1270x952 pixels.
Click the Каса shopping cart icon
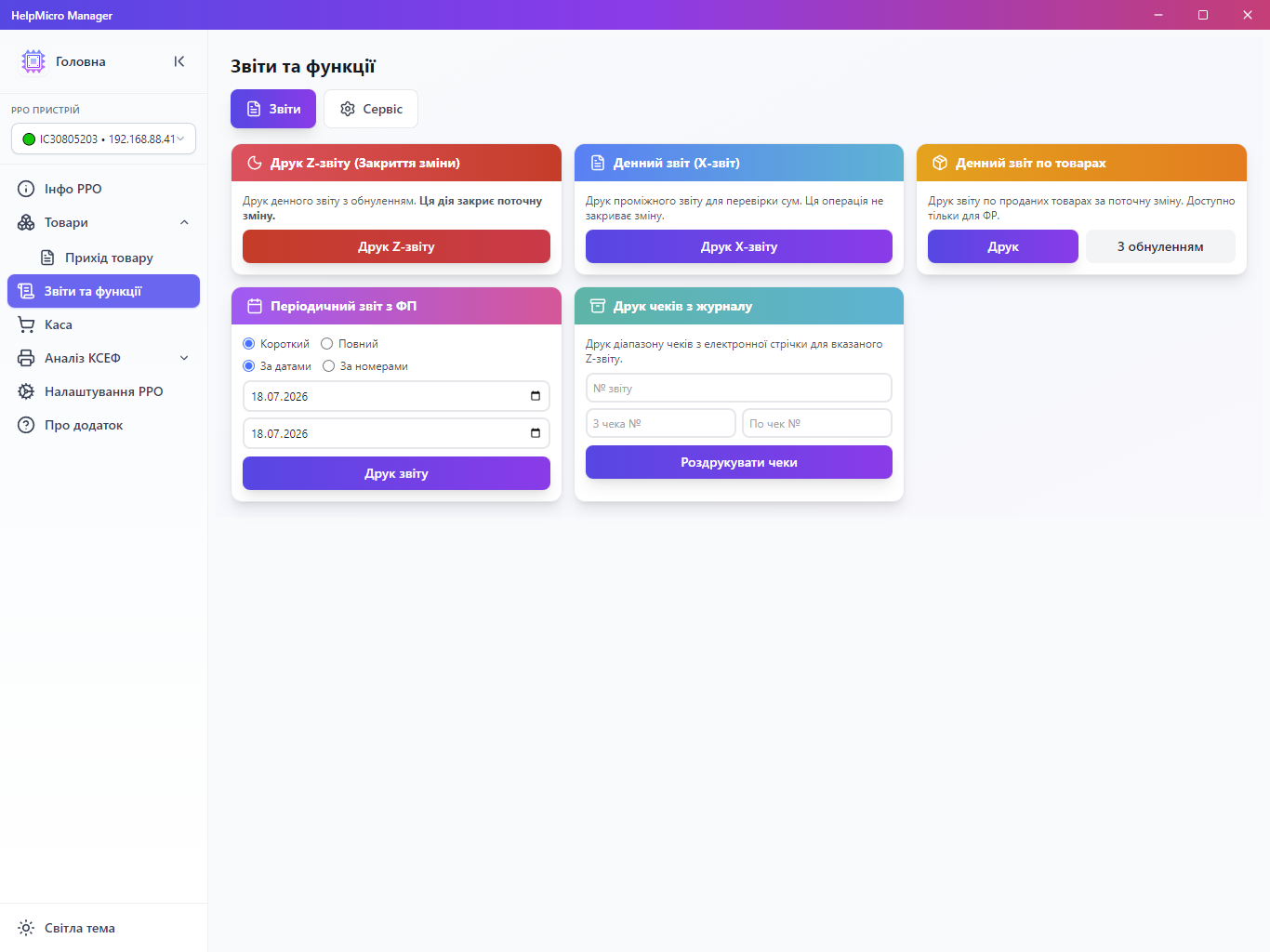click(26, 324)
